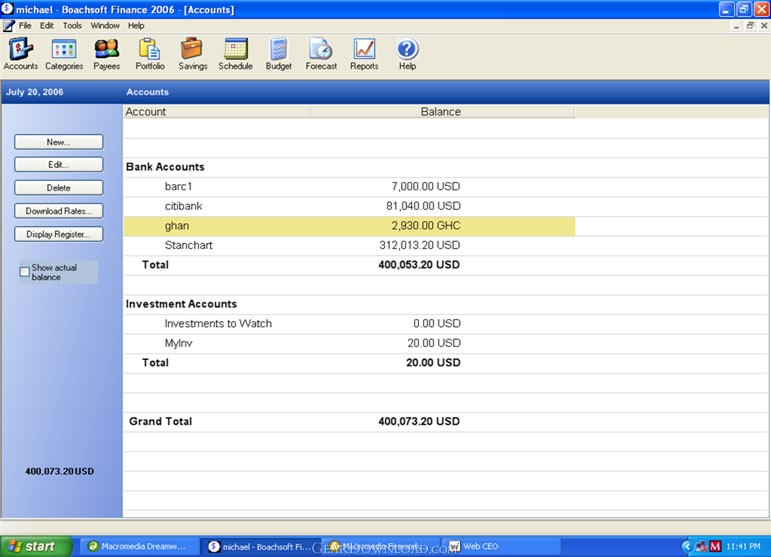Viewport: 771px width, 557px height.
Task: Open the Categories toolbar icon
Action: (x=64, y=54)
